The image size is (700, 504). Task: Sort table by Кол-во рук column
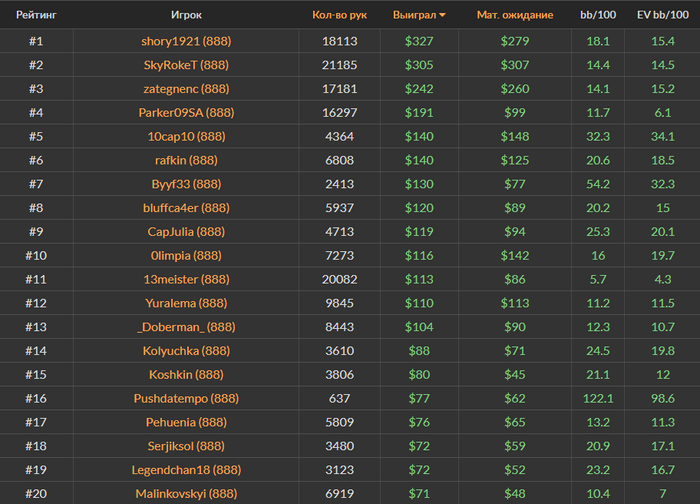tap(340, 16)
